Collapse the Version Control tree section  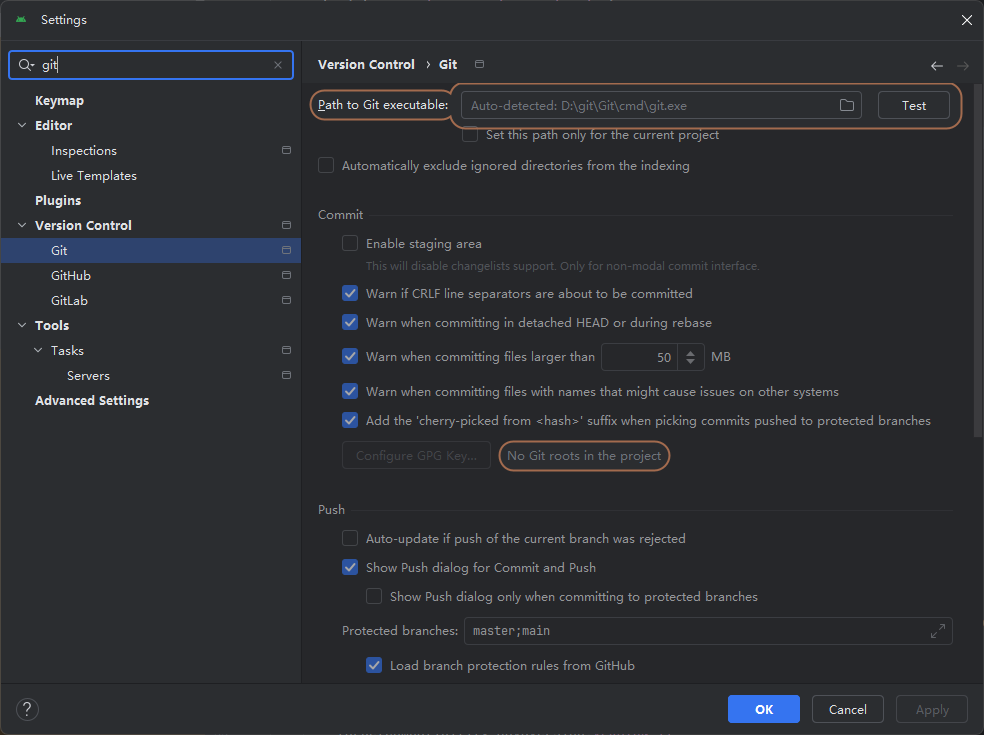coord(22,225)
